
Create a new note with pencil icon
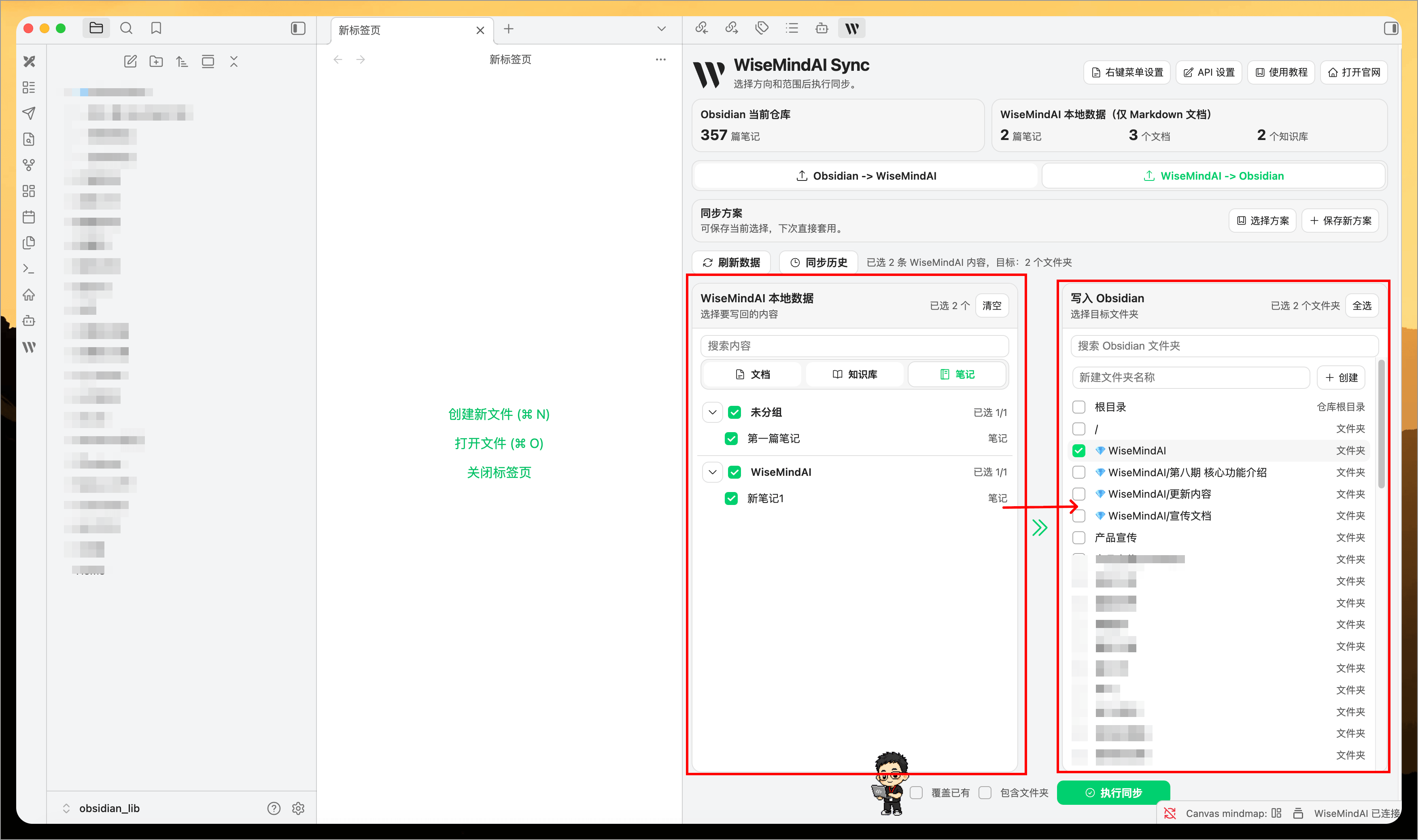[130, 61]
